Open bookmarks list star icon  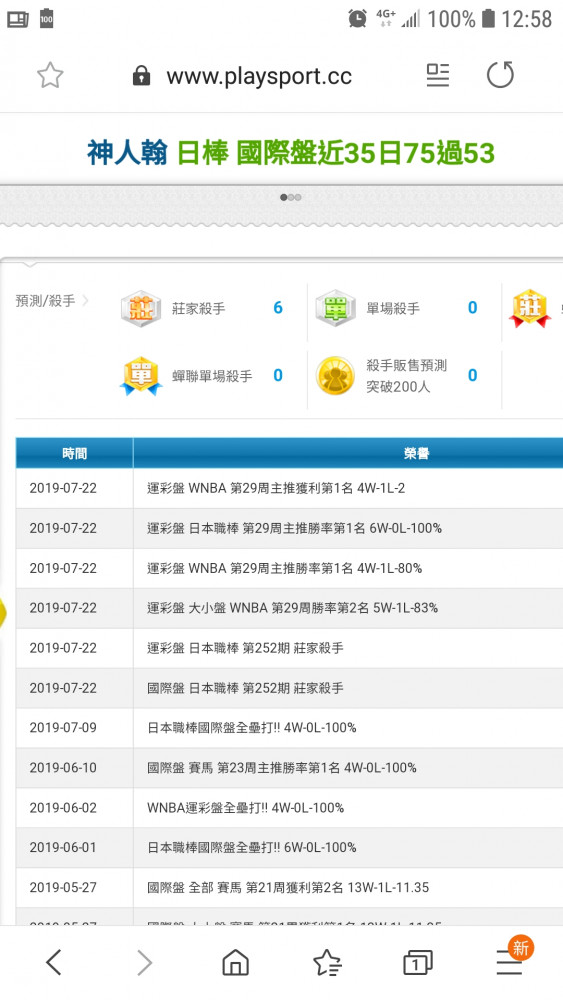click(327, 962)
